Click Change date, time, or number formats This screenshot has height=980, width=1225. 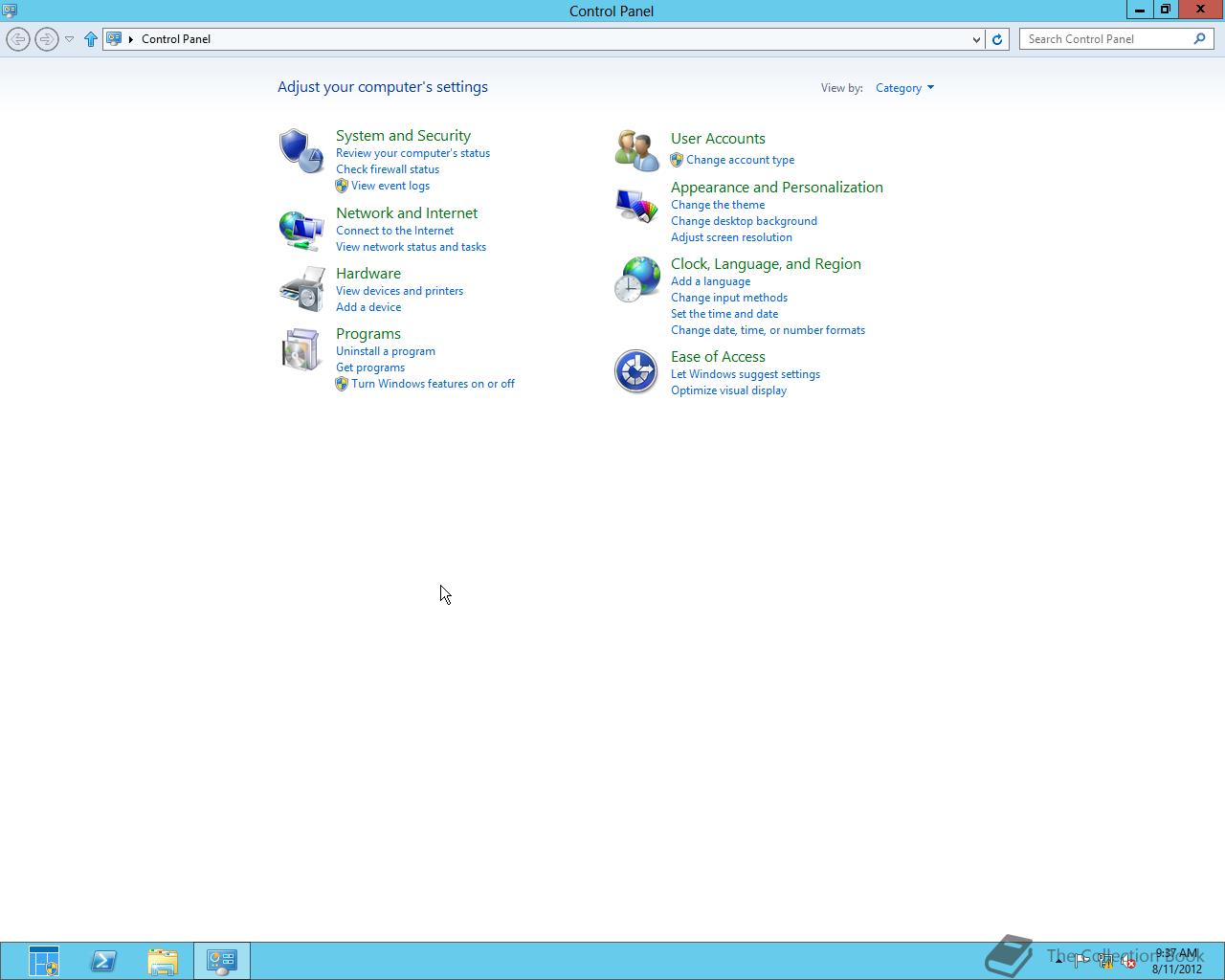coord(768,330)
